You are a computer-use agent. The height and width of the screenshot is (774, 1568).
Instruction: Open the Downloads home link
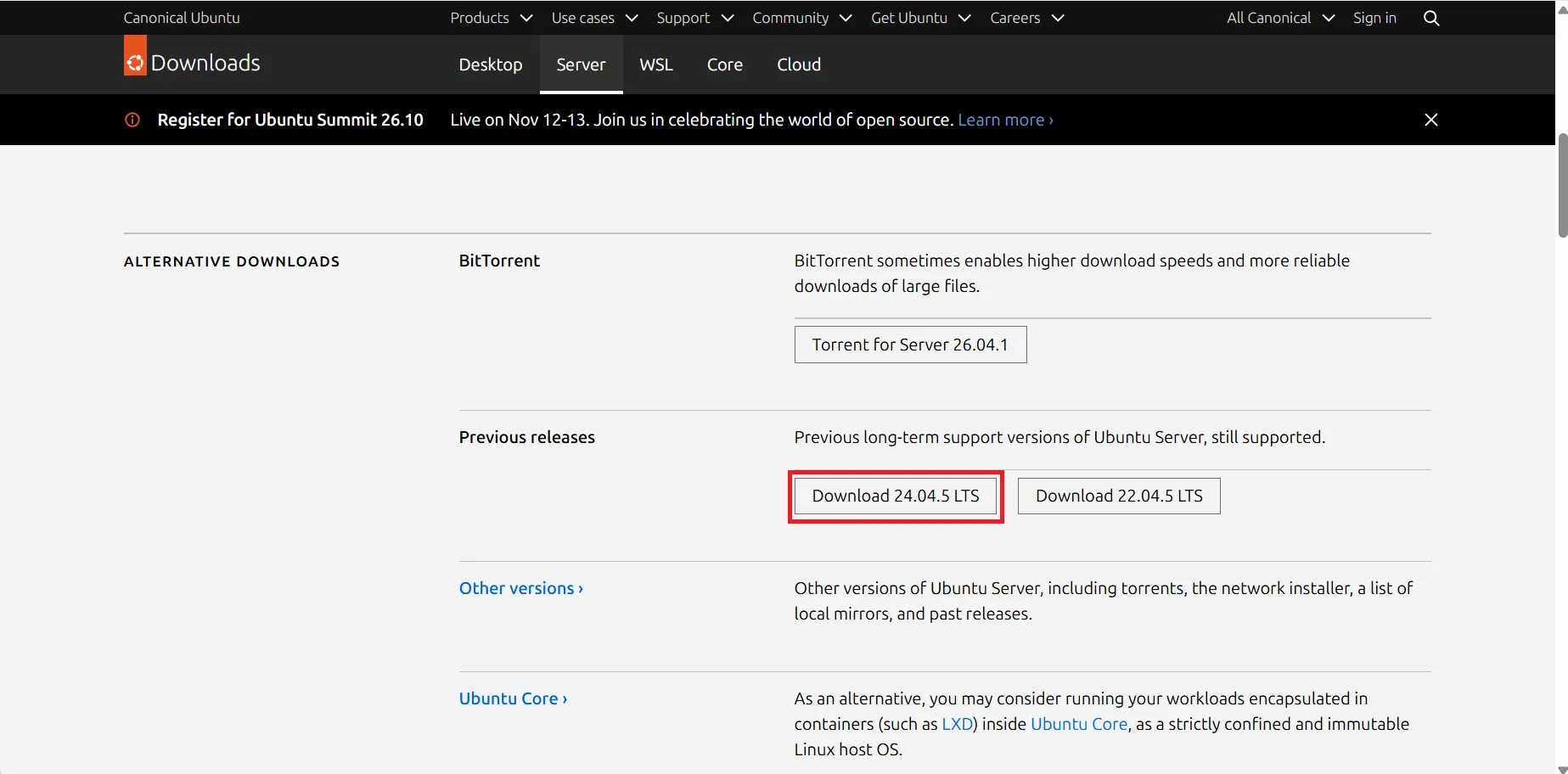pyautogui.click(x=205, y=63)
